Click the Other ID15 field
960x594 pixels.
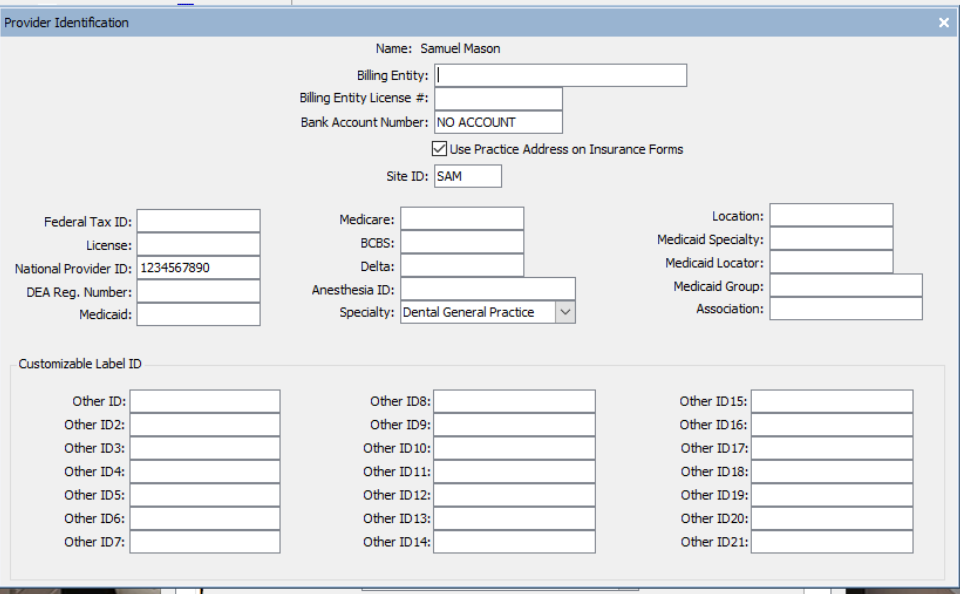[x=832, y=401]
